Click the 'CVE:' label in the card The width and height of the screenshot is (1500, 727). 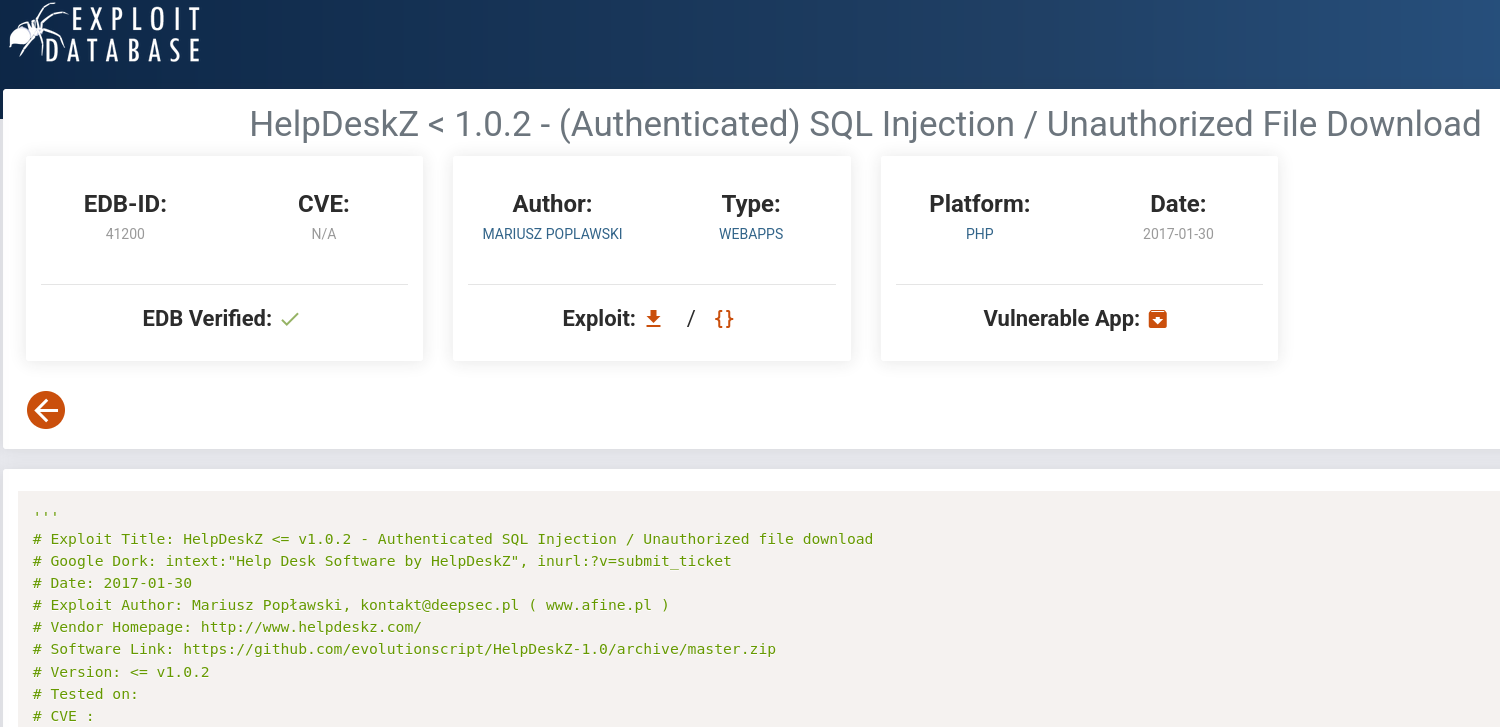[324, 204]
